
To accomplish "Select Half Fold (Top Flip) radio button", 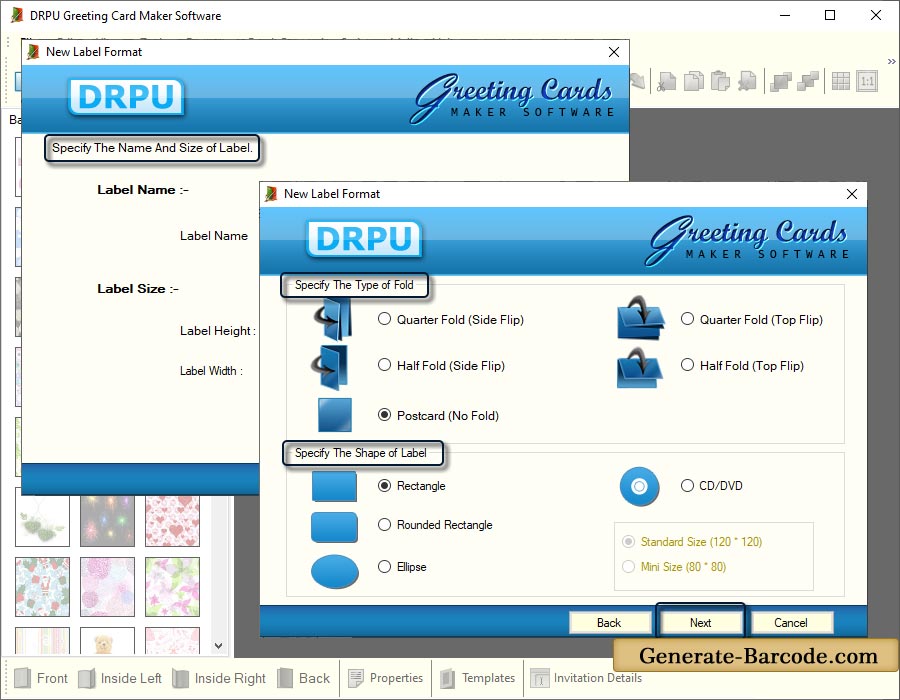I will 688,365.
